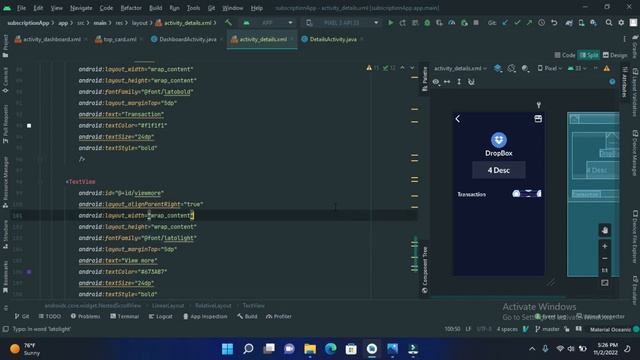Viewport: 640px width, 360px height.
Task: Open the Problems tool window
Action: point(85,316)
